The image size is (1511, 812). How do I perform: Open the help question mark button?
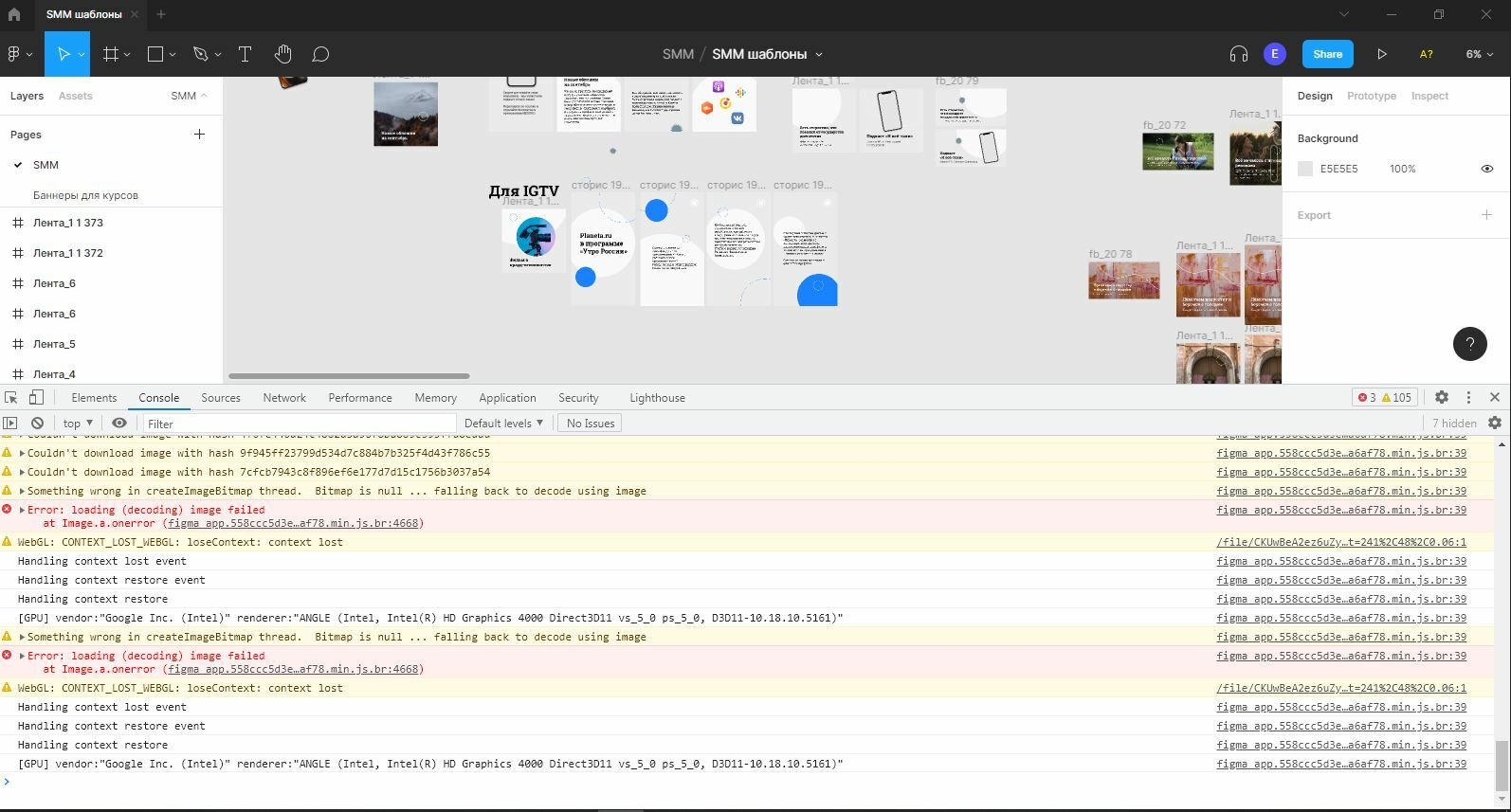coord(1469,343)
